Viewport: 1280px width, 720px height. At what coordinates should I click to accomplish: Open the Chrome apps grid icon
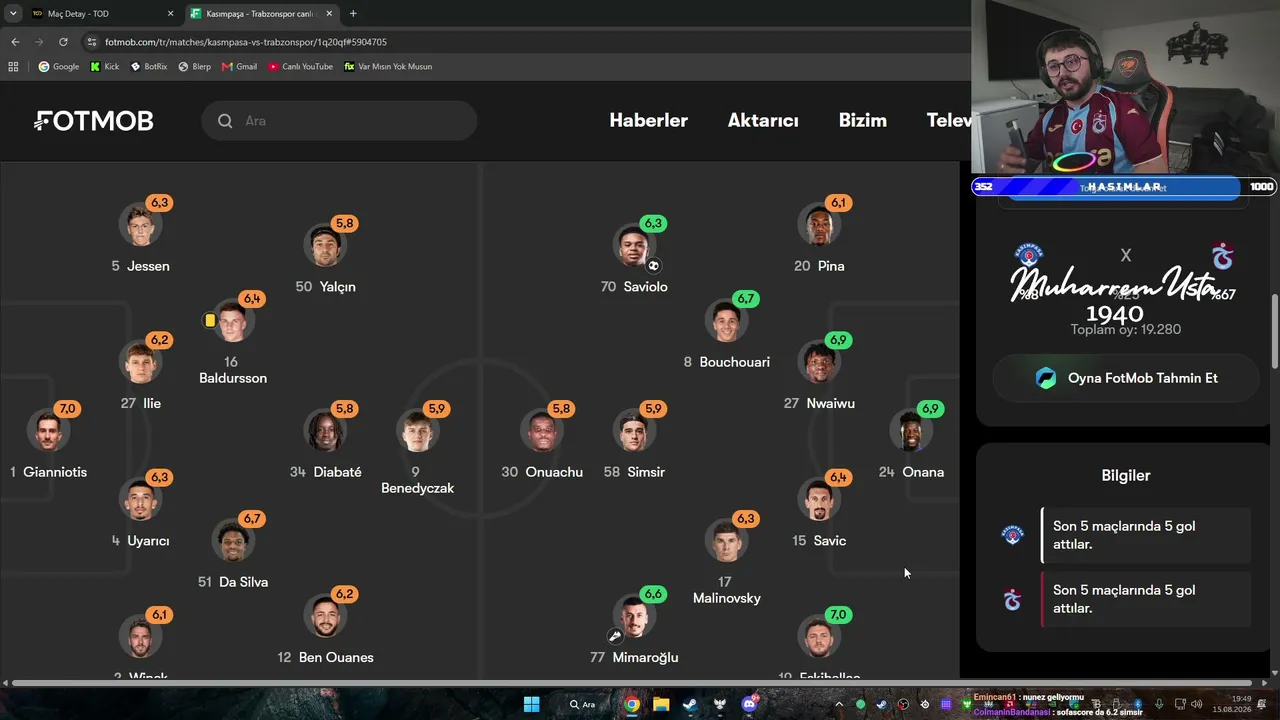[x=13, y=67]
